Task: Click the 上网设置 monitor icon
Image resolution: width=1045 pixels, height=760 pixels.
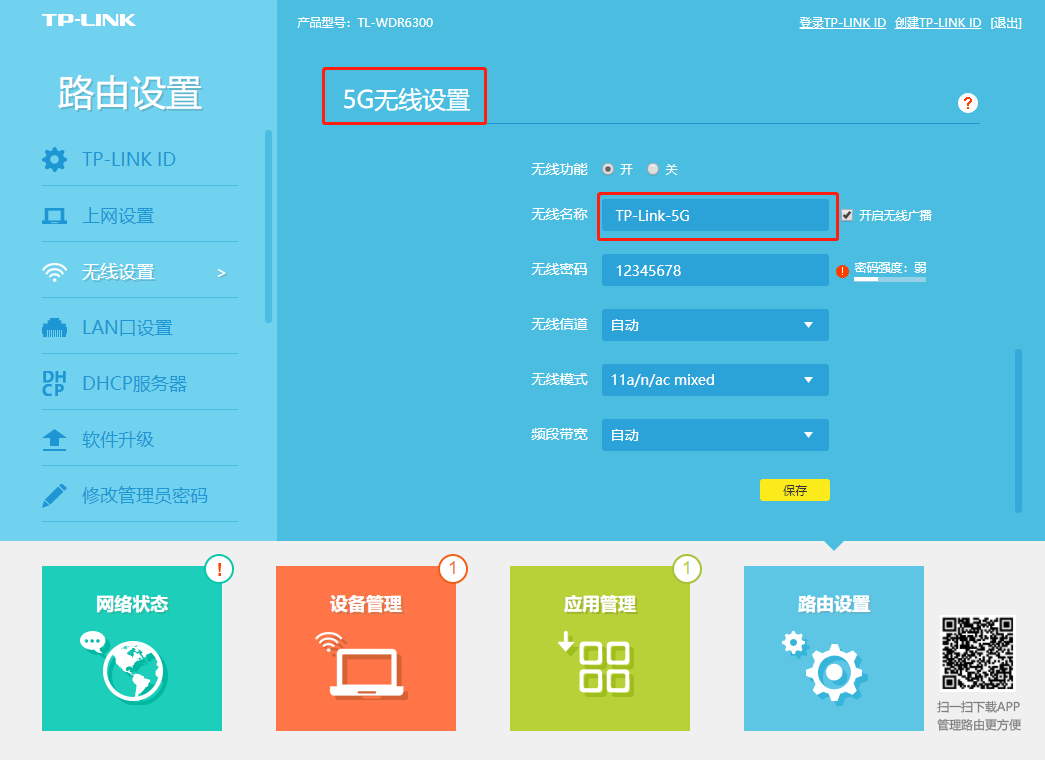Action: pyautogui.click(x=55, y=214)
